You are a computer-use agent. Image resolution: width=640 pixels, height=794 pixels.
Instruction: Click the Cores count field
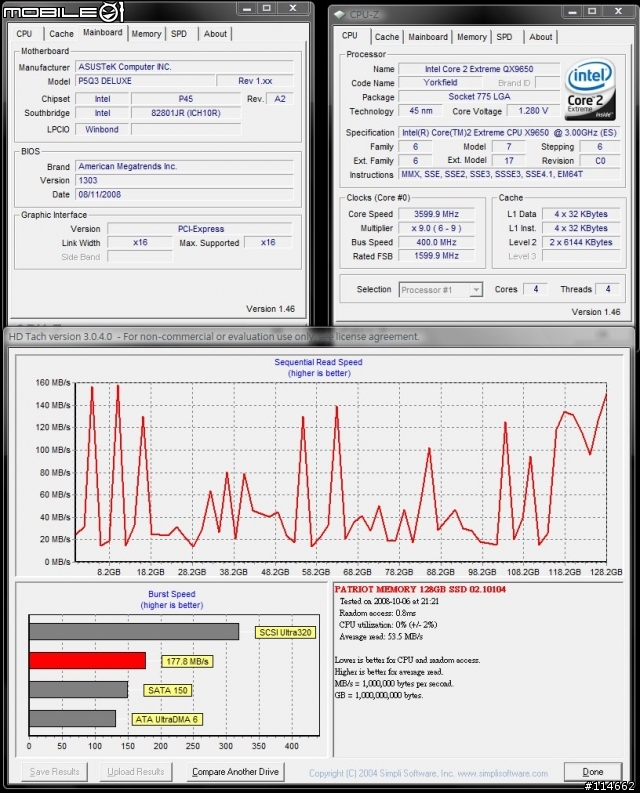point(536,289)
